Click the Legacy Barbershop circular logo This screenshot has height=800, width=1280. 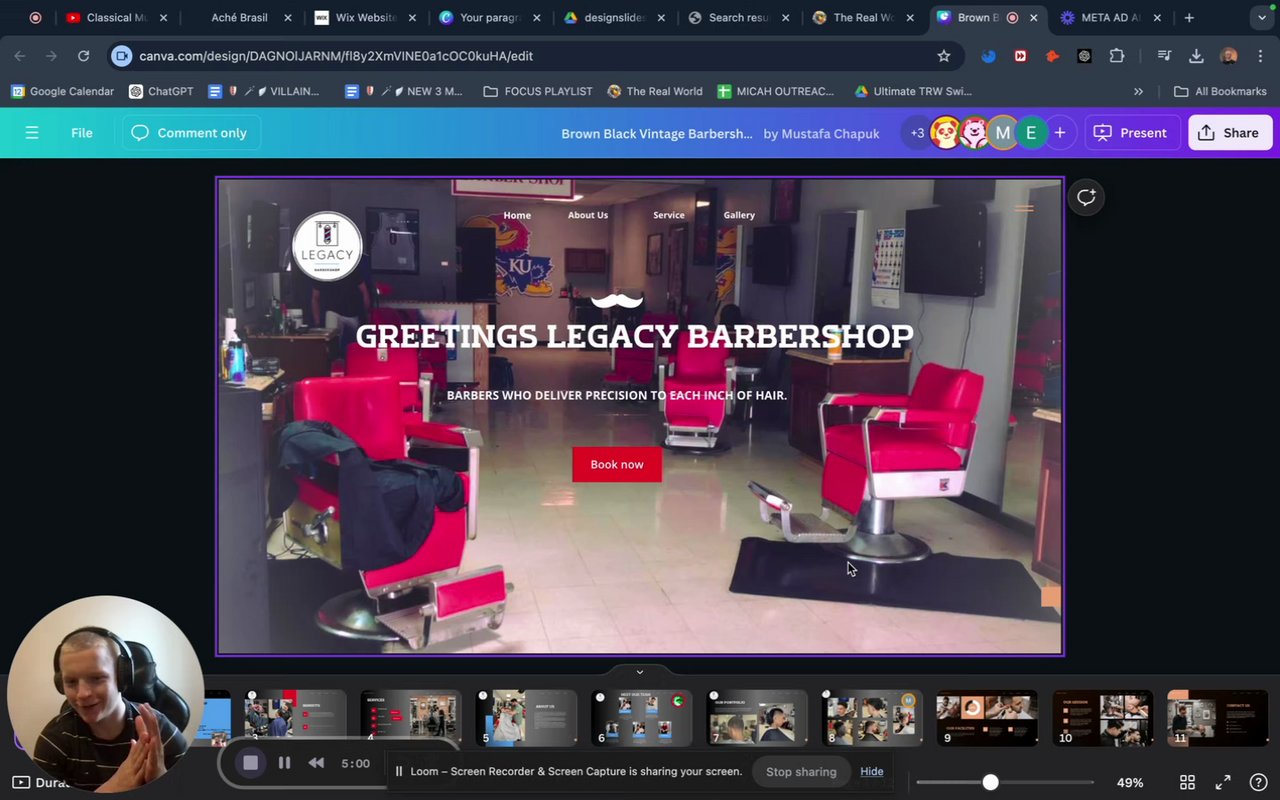pyautogui.click(x=327, y=246)
